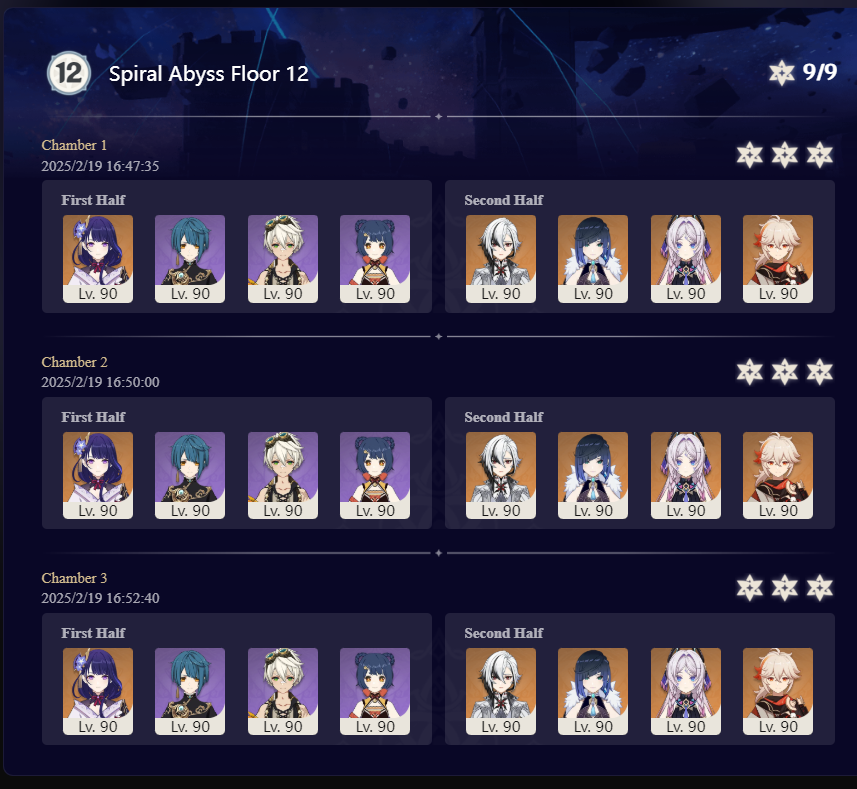This screenshot has width=857, height=789.
Task: Click the Floor 12 number badge icon
Action: click(68, 73)
